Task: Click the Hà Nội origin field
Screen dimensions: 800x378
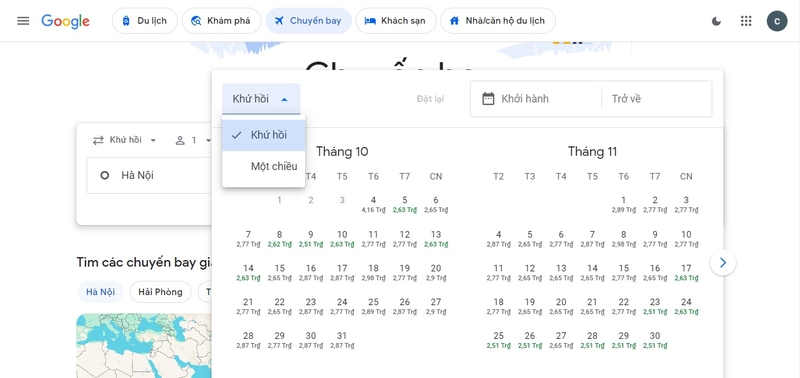Action: point(149,175)
